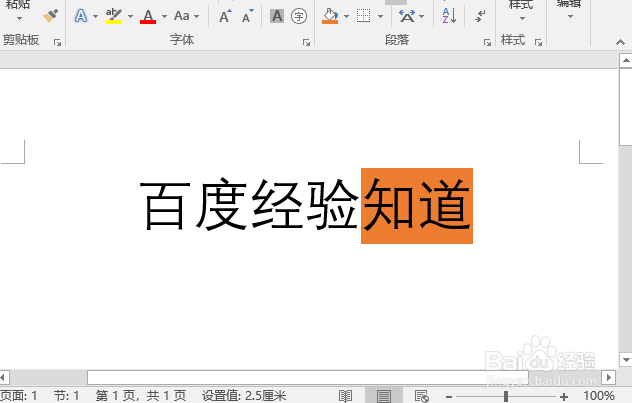Click the text 百度经验 in document
Screen dimensions: 632x403
pos(249,204)
